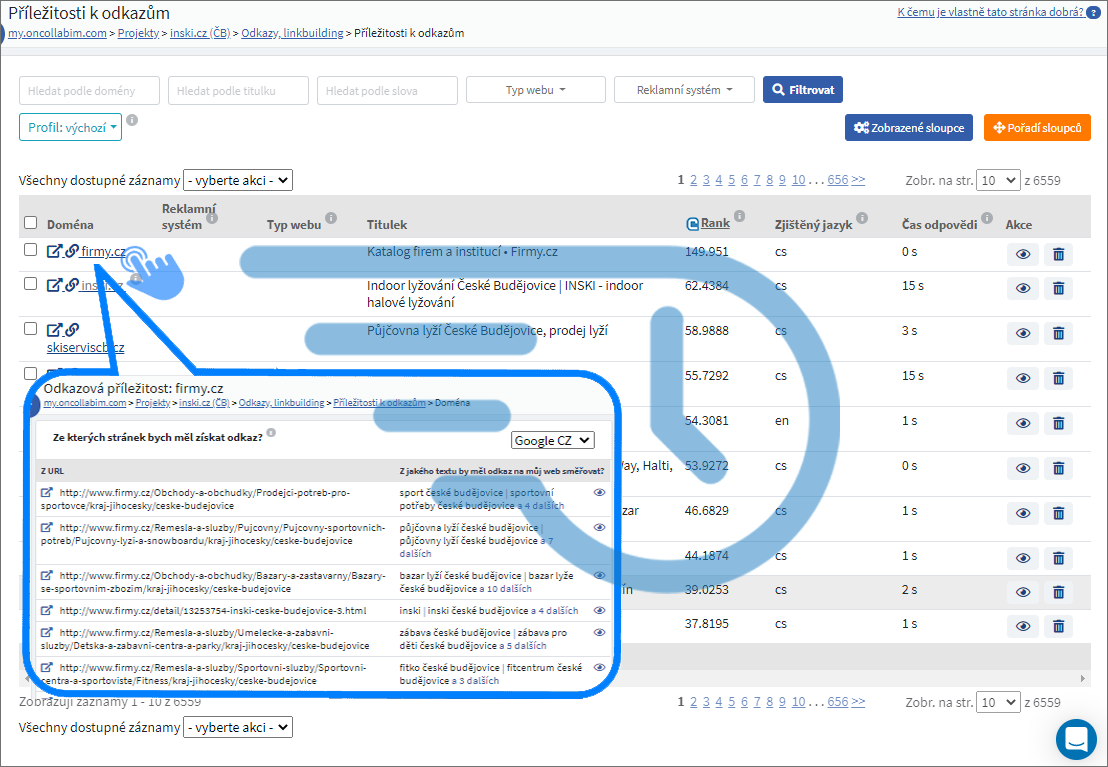Screen dimensions: 1108x767
Task: Delete the rank 44.1874 row
Action: point(1058,558)
